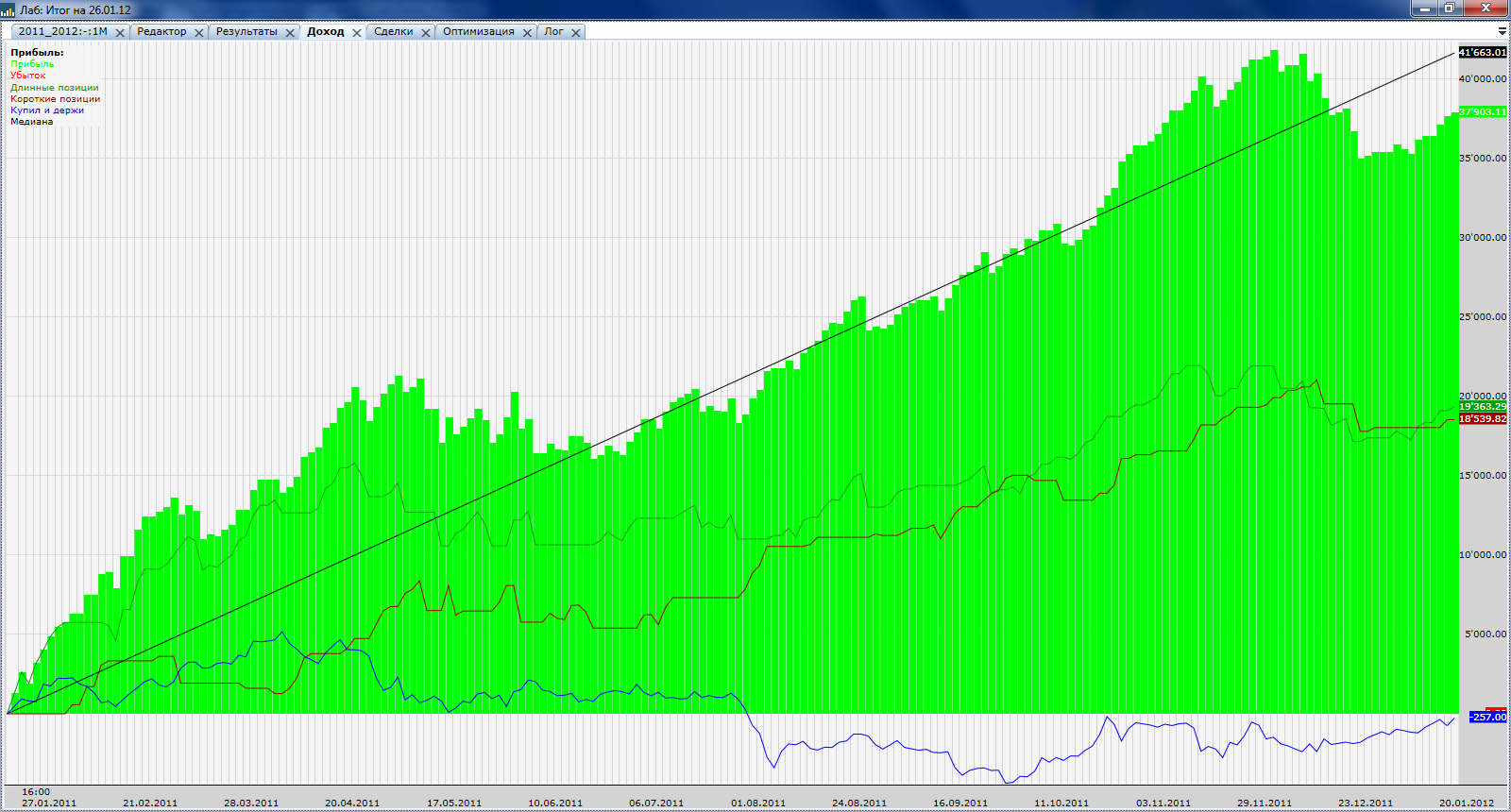Close the Оптимизация tab x icon
Screen dimensions: 1511x812
click(x=528, y=32)
